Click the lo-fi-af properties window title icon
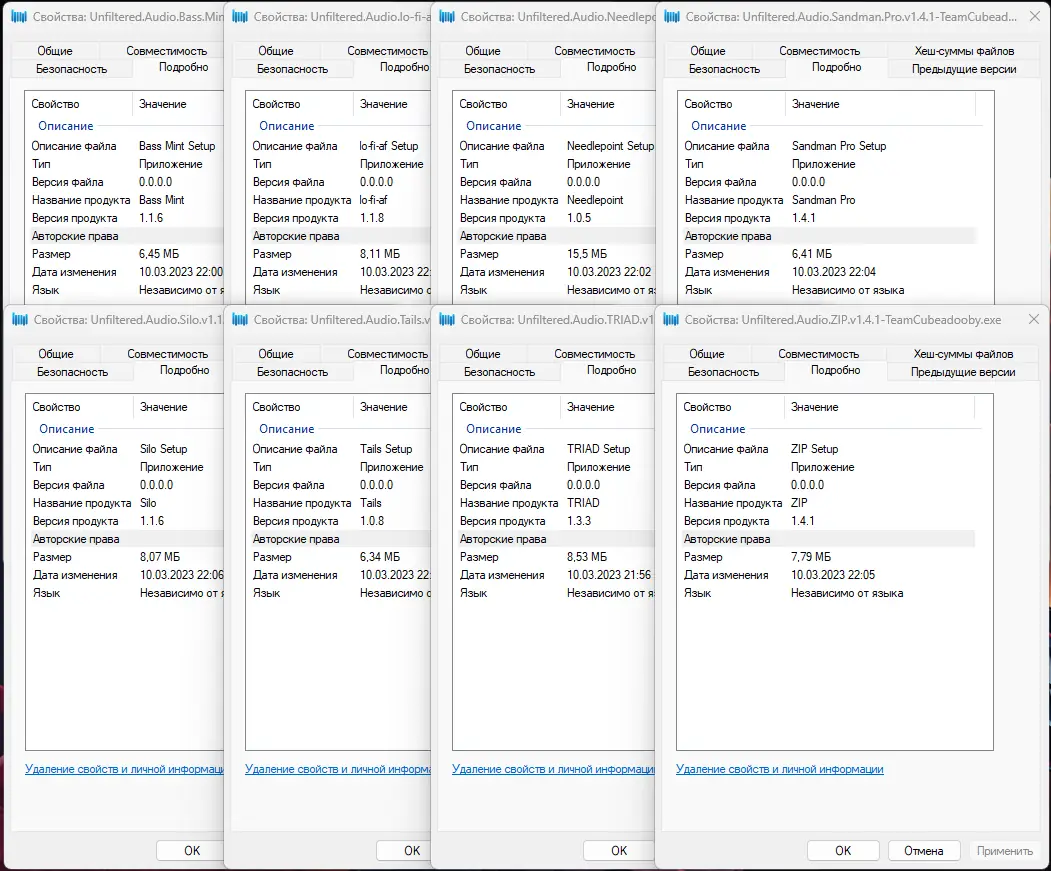Screen dimensions: 1051x871 (240, 17)
